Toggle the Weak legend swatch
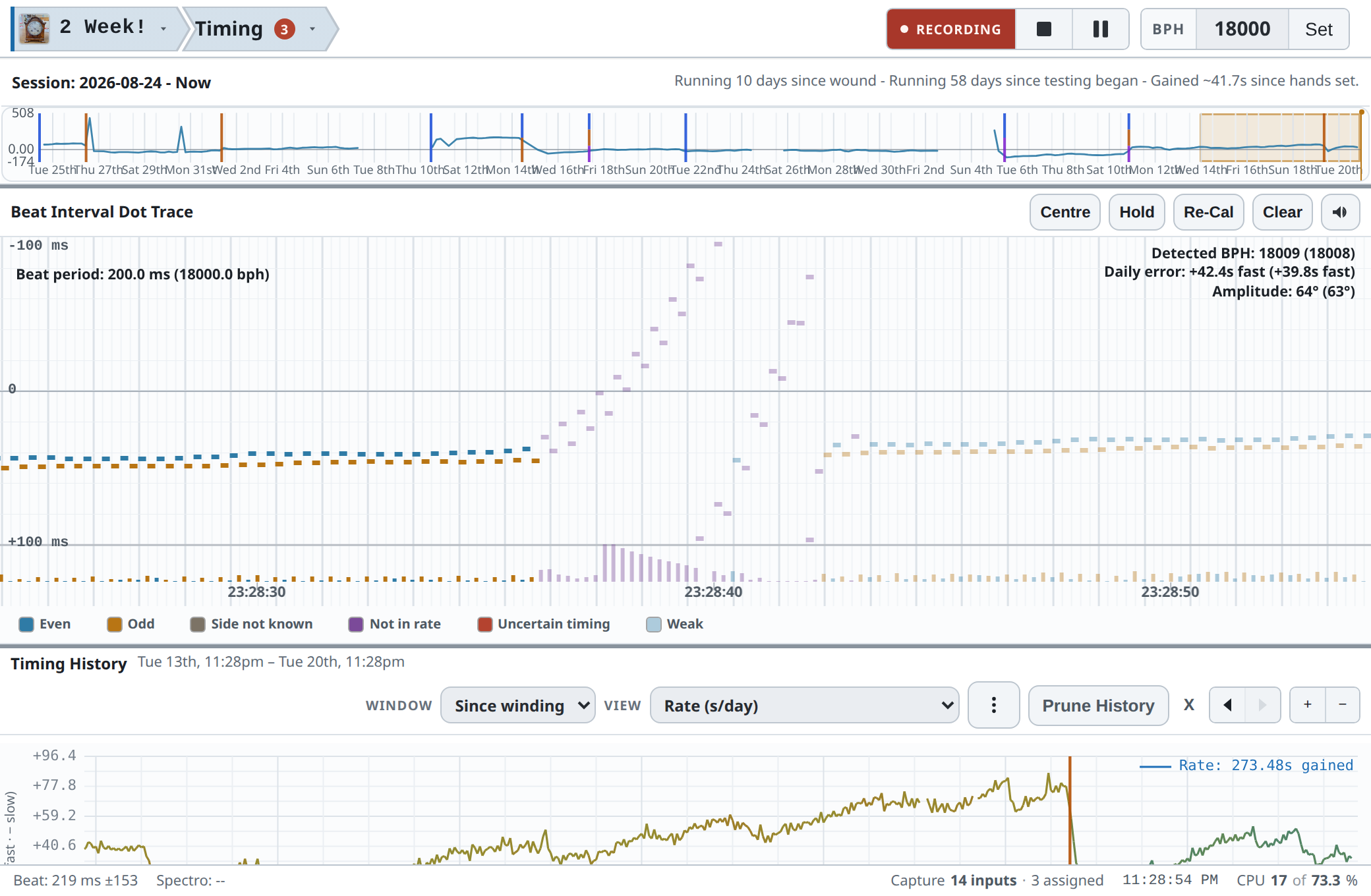The width and height of the screenshot is (1371, 896). pos(654,625)
